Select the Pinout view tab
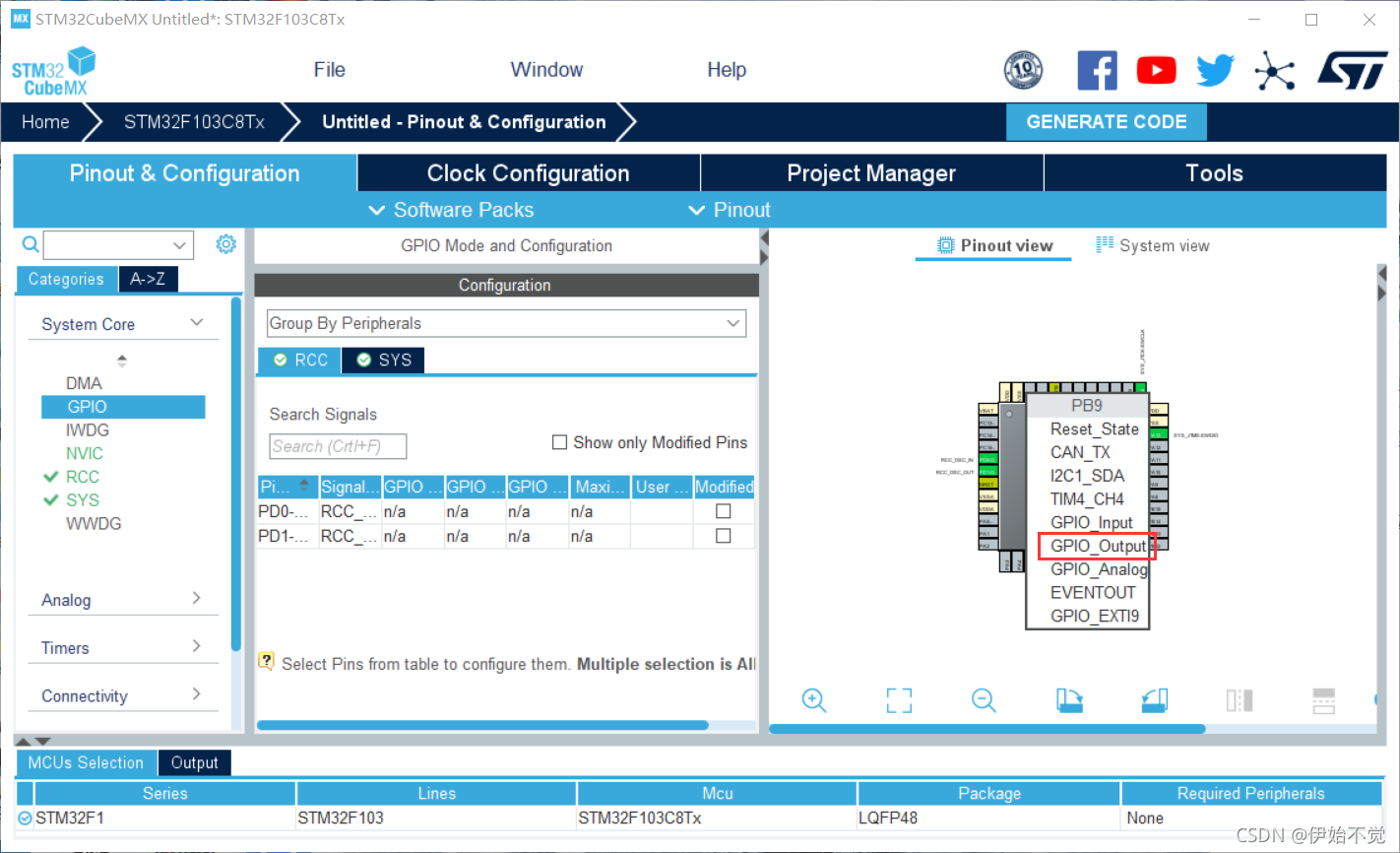The image size is (1400, 853). (994, 245)
